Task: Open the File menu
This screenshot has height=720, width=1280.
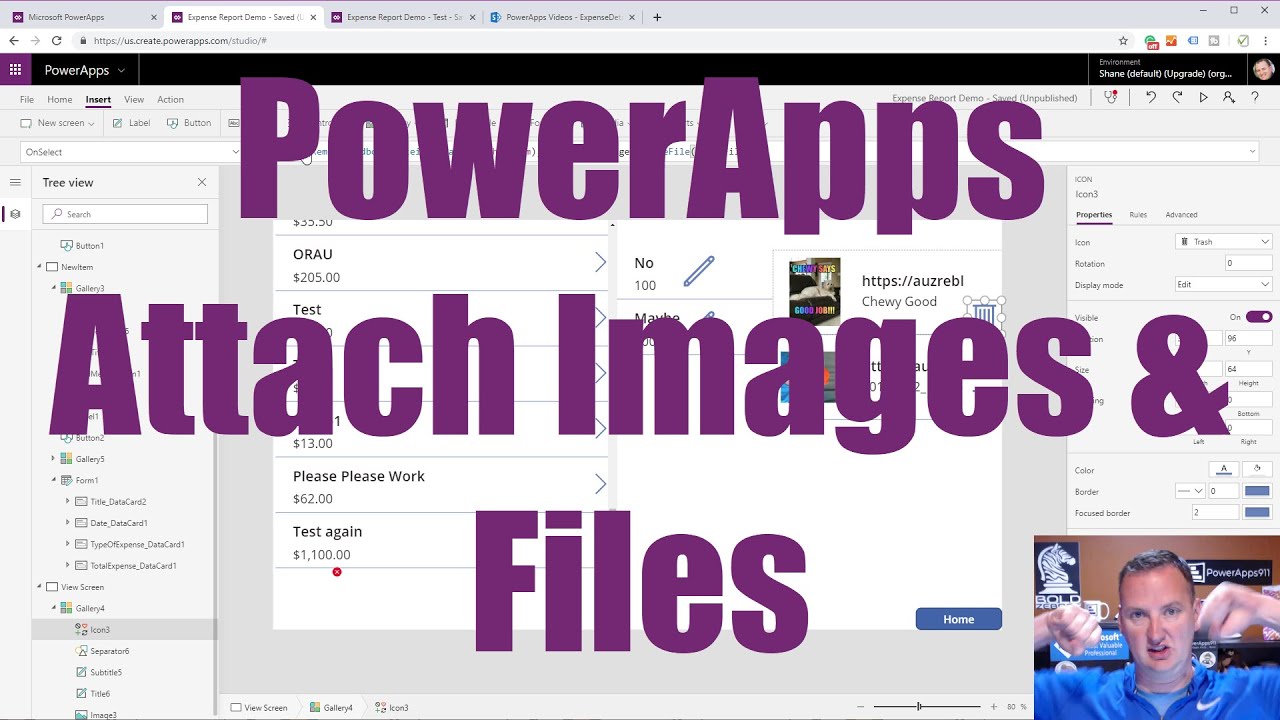Action: point(27,99)
